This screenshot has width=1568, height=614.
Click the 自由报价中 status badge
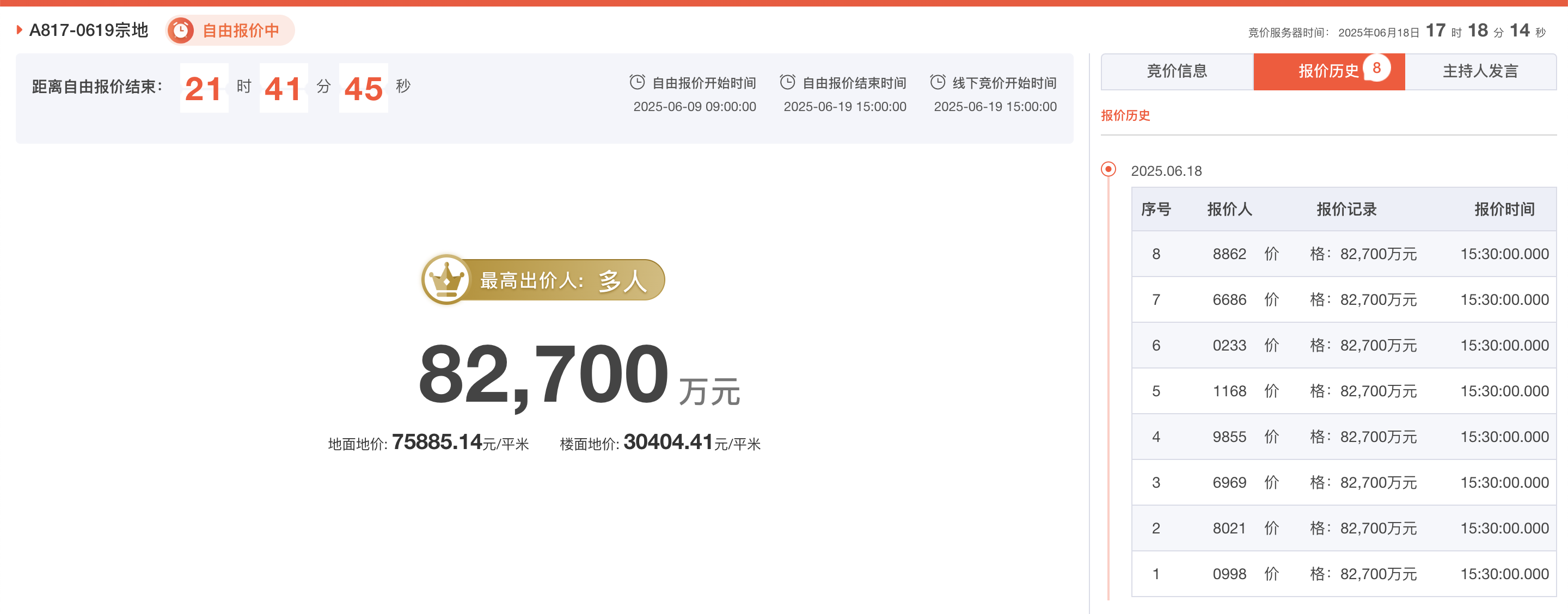[230, 30]
